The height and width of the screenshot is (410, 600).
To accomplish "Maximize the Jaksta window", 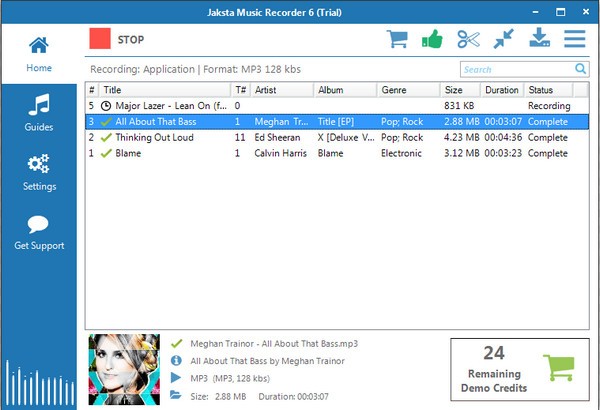I will coord(560,12).
